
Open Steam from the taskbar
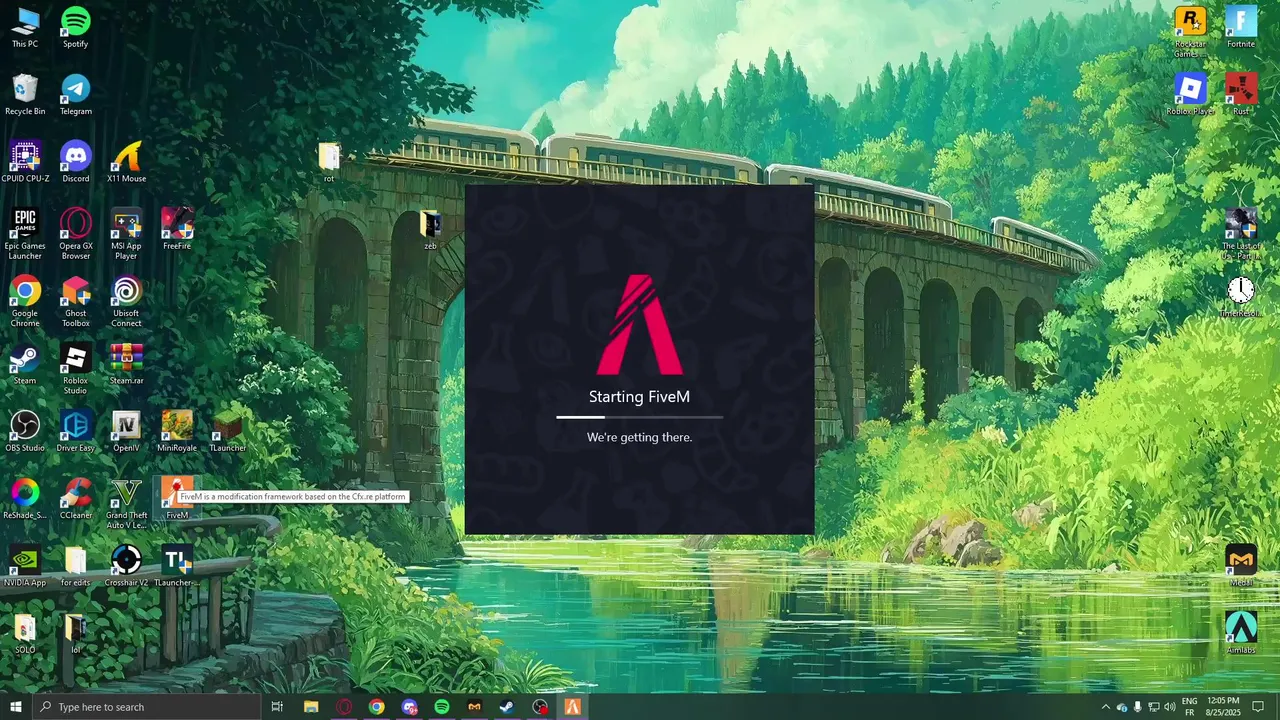pos(507,707)
